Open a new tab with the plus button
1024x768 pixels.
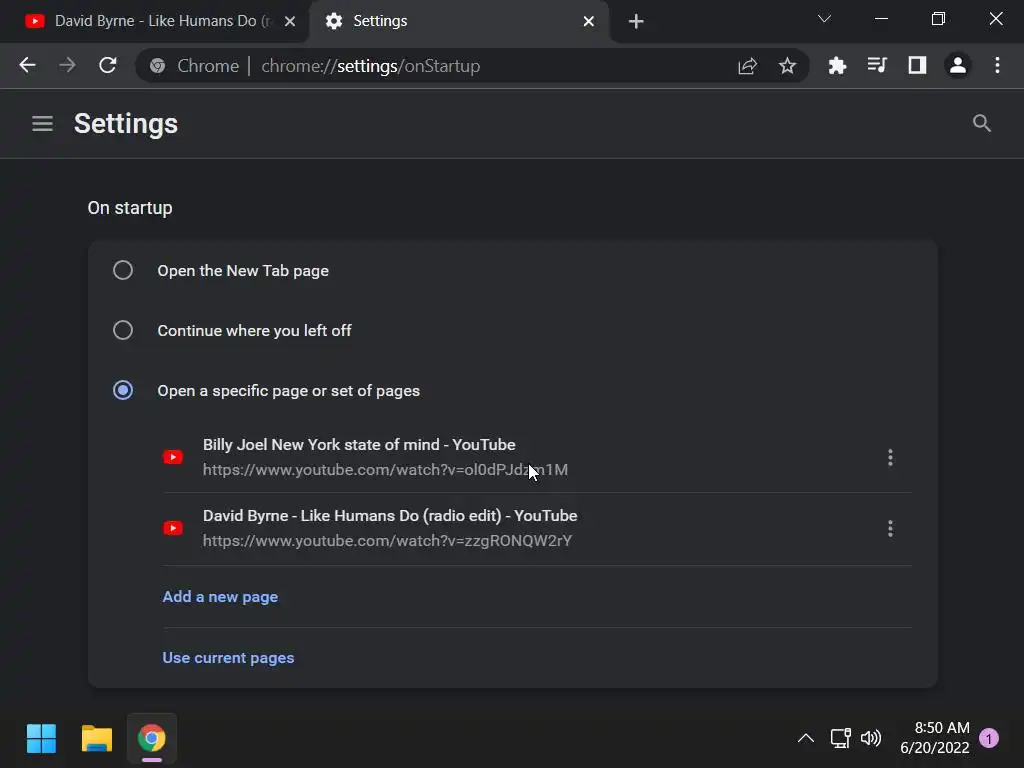click(x=636, y=22)
